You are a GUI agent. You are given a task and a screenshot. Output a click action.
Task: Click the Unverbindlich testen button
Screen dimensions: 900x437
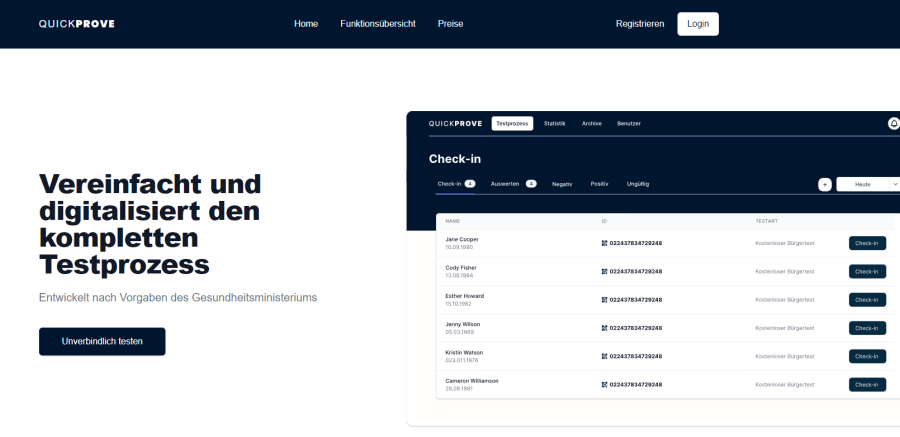click(102, 341)
